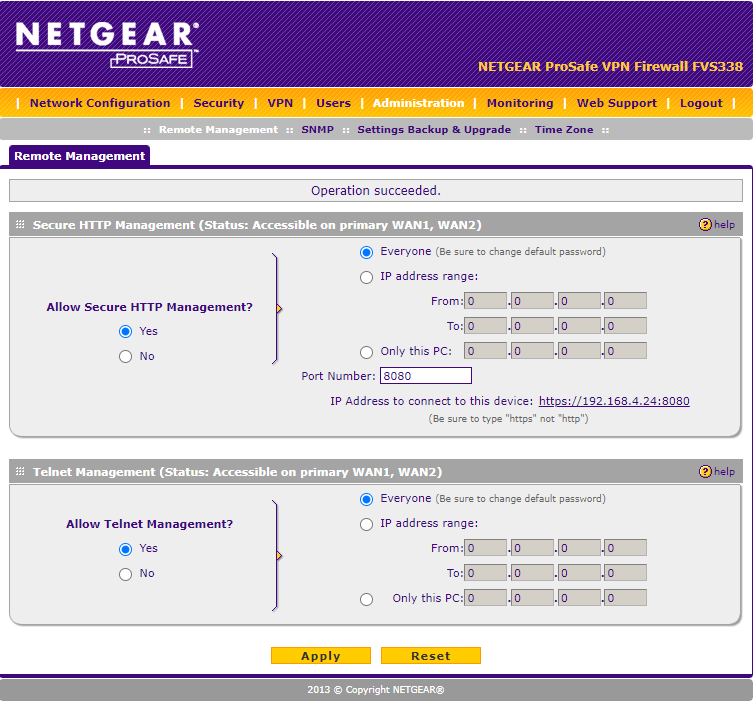Open the VPN menu
The image size is (753, 702).
pos(280,103)
